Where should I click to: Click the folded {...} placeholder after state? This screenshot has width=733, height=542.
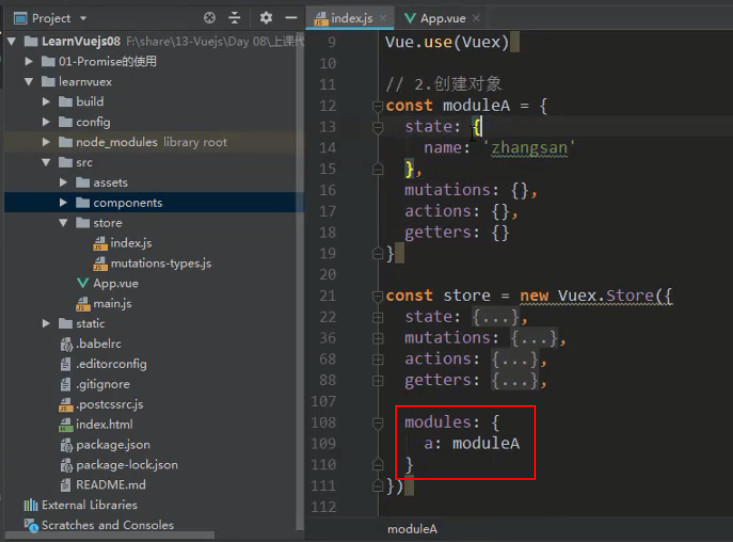(496, 317)
